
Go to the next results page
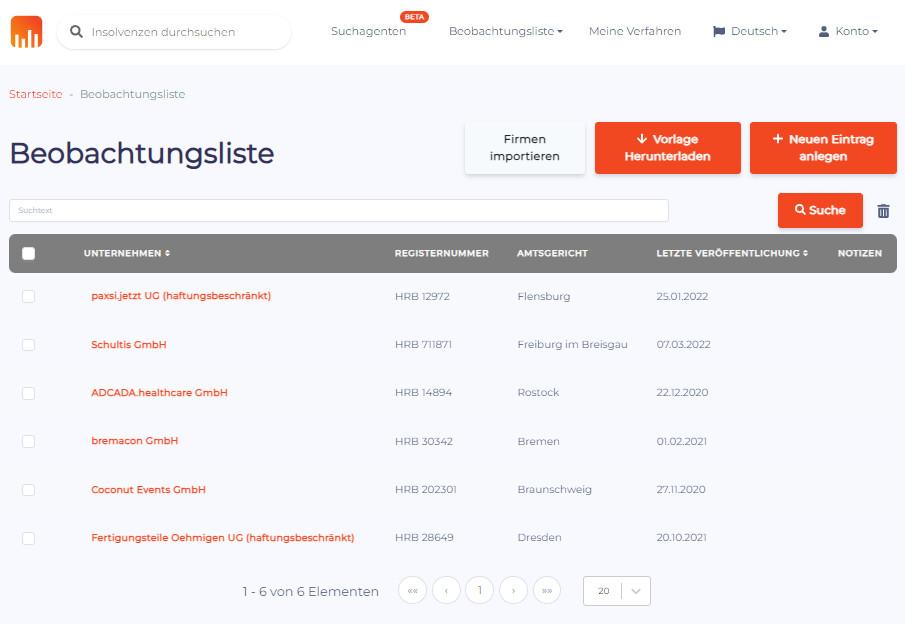[x=513, y=591]
